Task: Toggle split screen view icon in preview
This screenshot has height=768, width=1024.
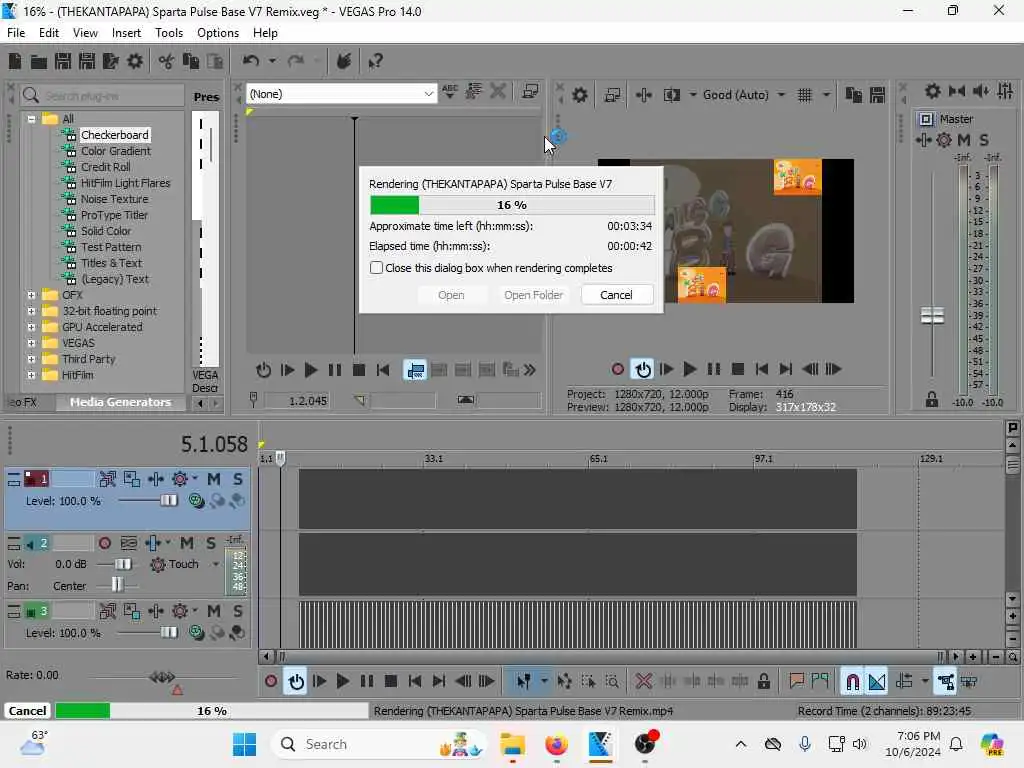Action: coord(672,95)
